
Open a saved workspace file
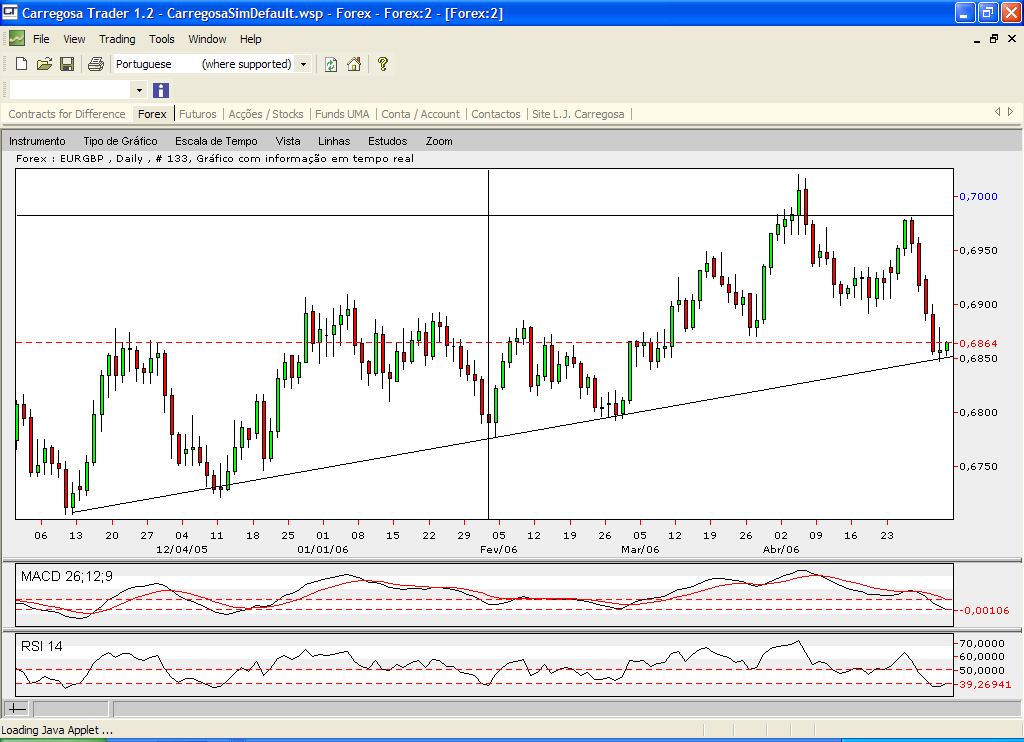pyautogui.click(x=44, y=63)
